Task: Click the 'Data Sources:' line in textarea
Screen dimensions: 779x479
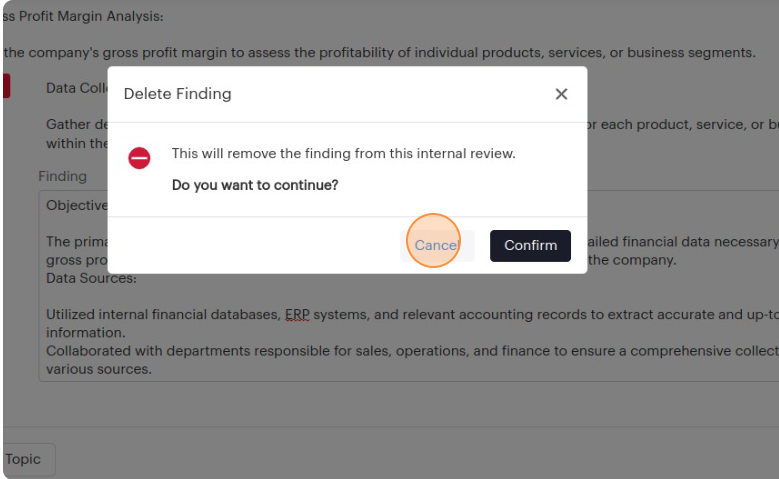Action: 91,278
